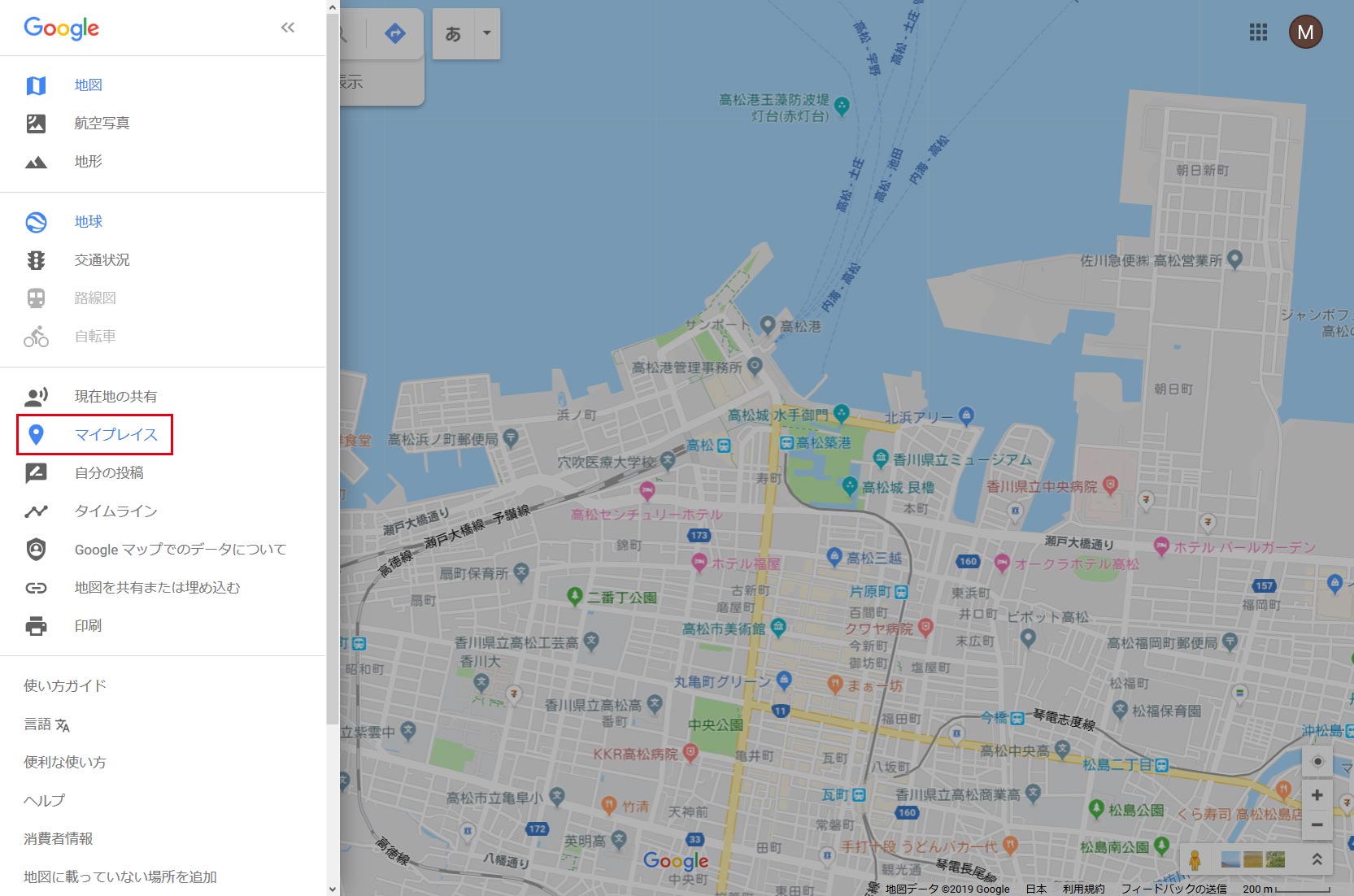The width and height of the screenshot is (1354, 896).
Task: Zoom in the map with plus
Action: (x=1317, y=795)
